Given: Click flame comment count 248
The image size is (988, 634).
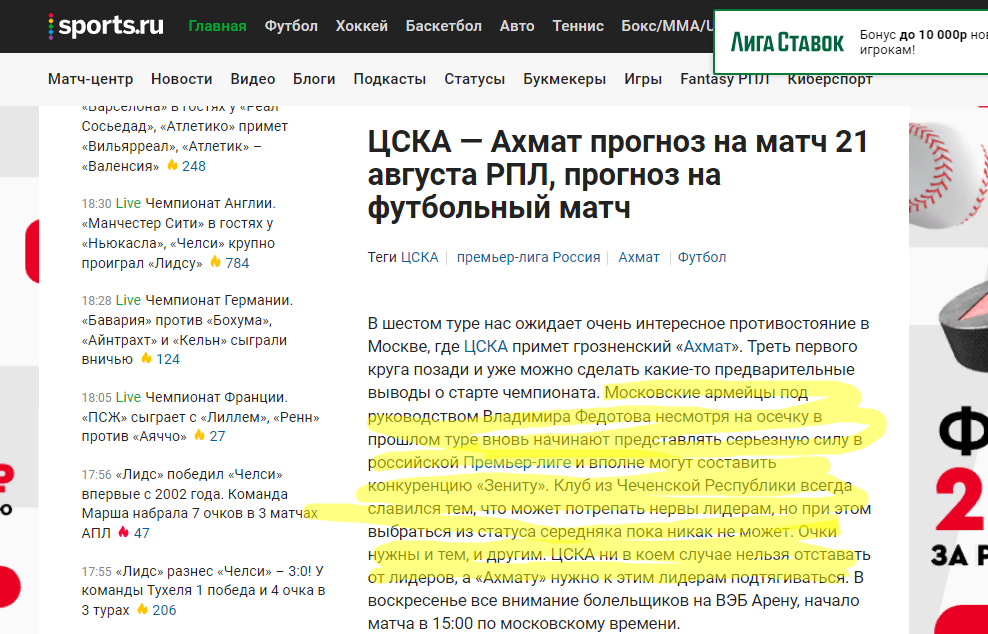Looking at the screenshot, I should coord(187,166).
